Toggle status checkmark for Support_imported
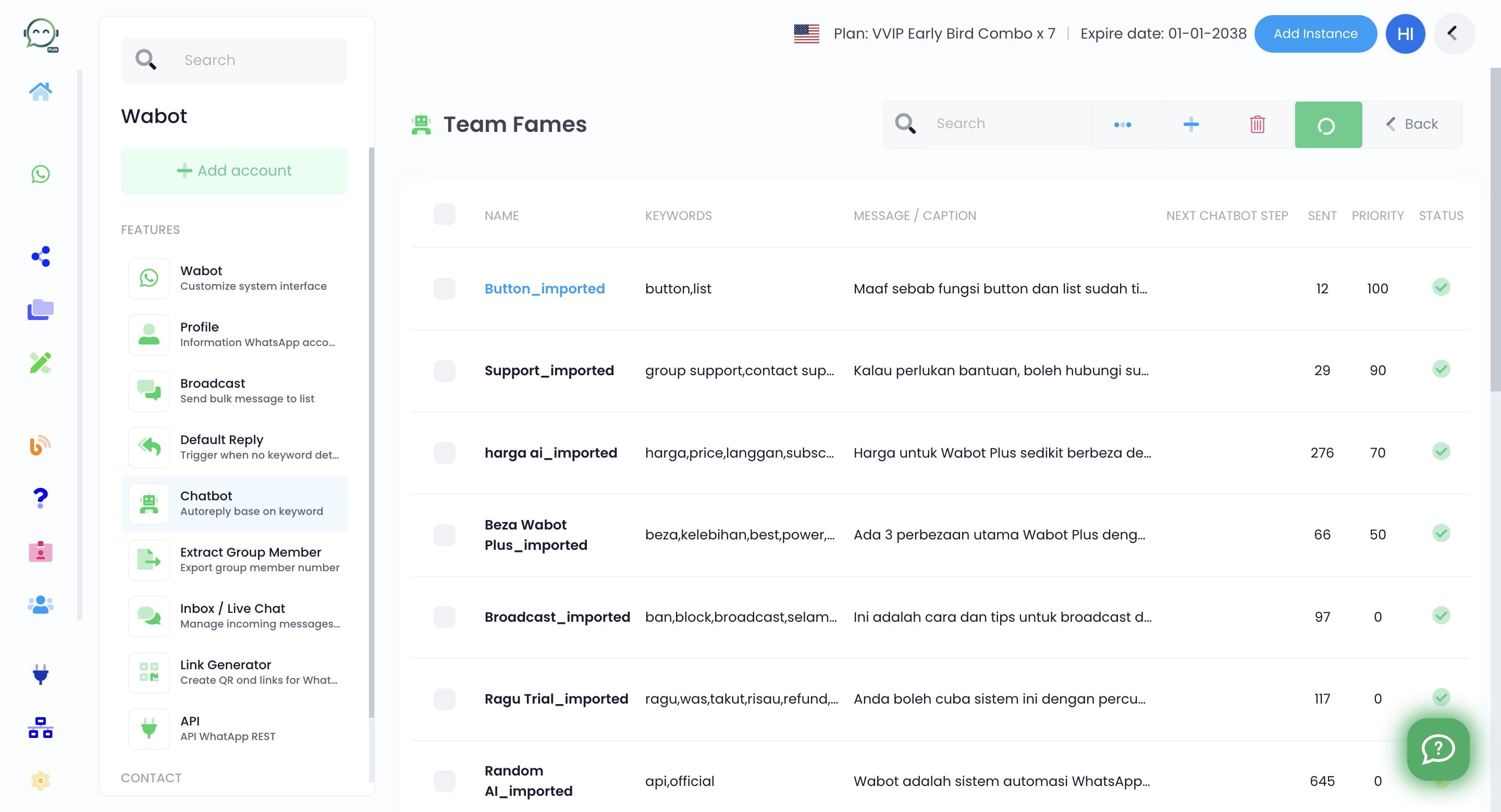The width and height of the screenshot is (1501, 812). tap(1441, 370)
